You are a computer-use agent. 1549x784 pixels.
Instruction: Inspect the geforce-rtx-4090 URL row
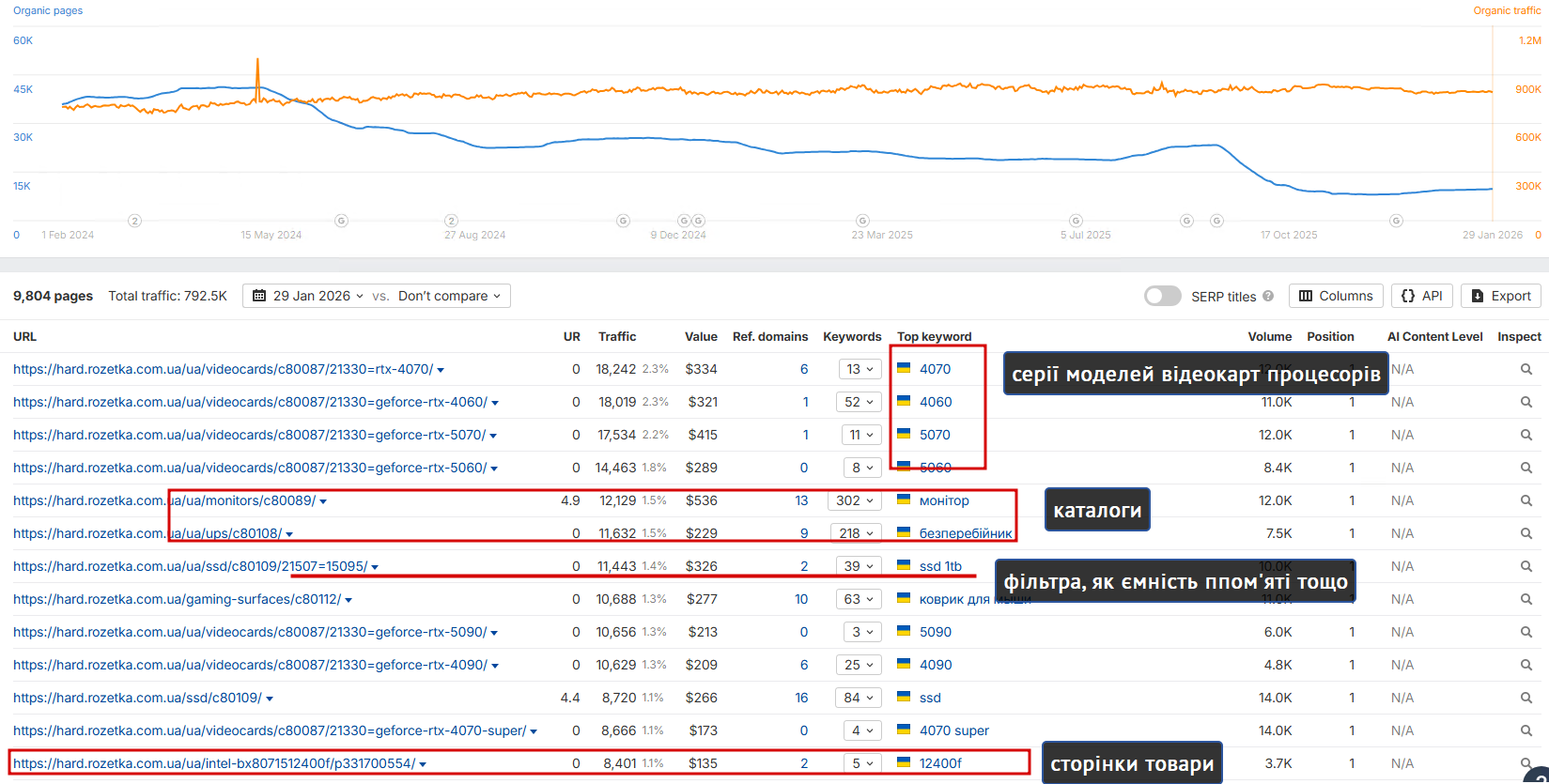pos(1526,665)
